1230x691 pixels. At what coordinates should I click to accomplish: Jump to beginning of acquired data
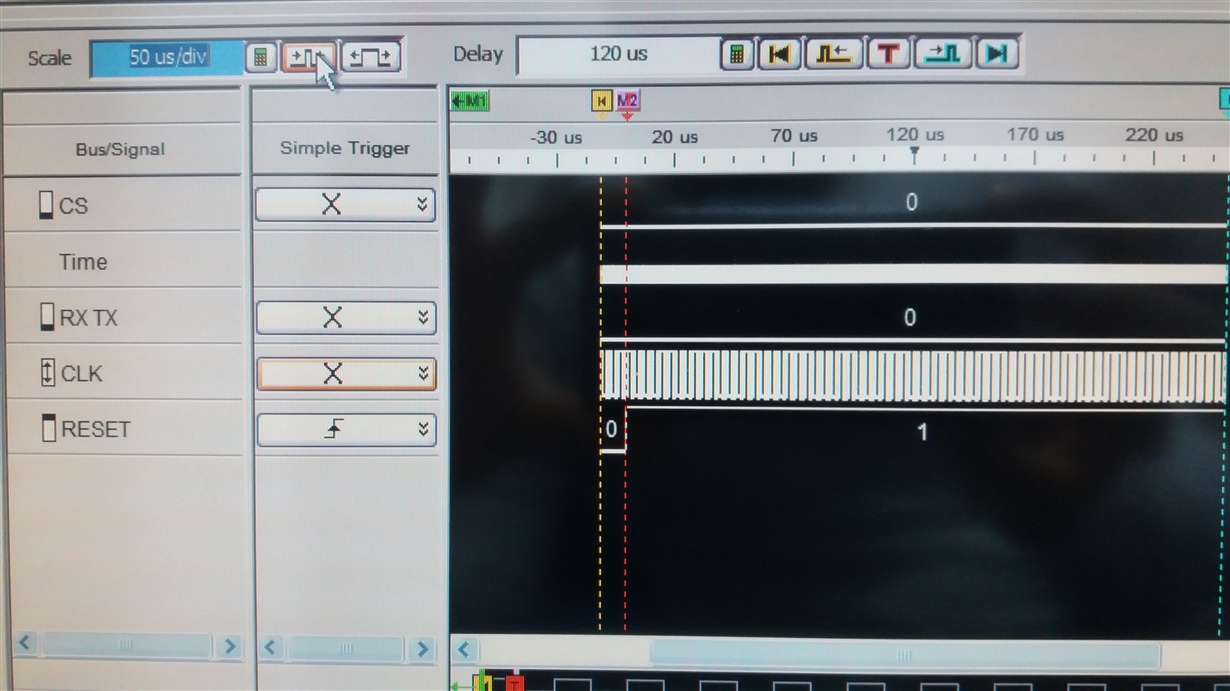pyautogui.click(x=779, y=54)
